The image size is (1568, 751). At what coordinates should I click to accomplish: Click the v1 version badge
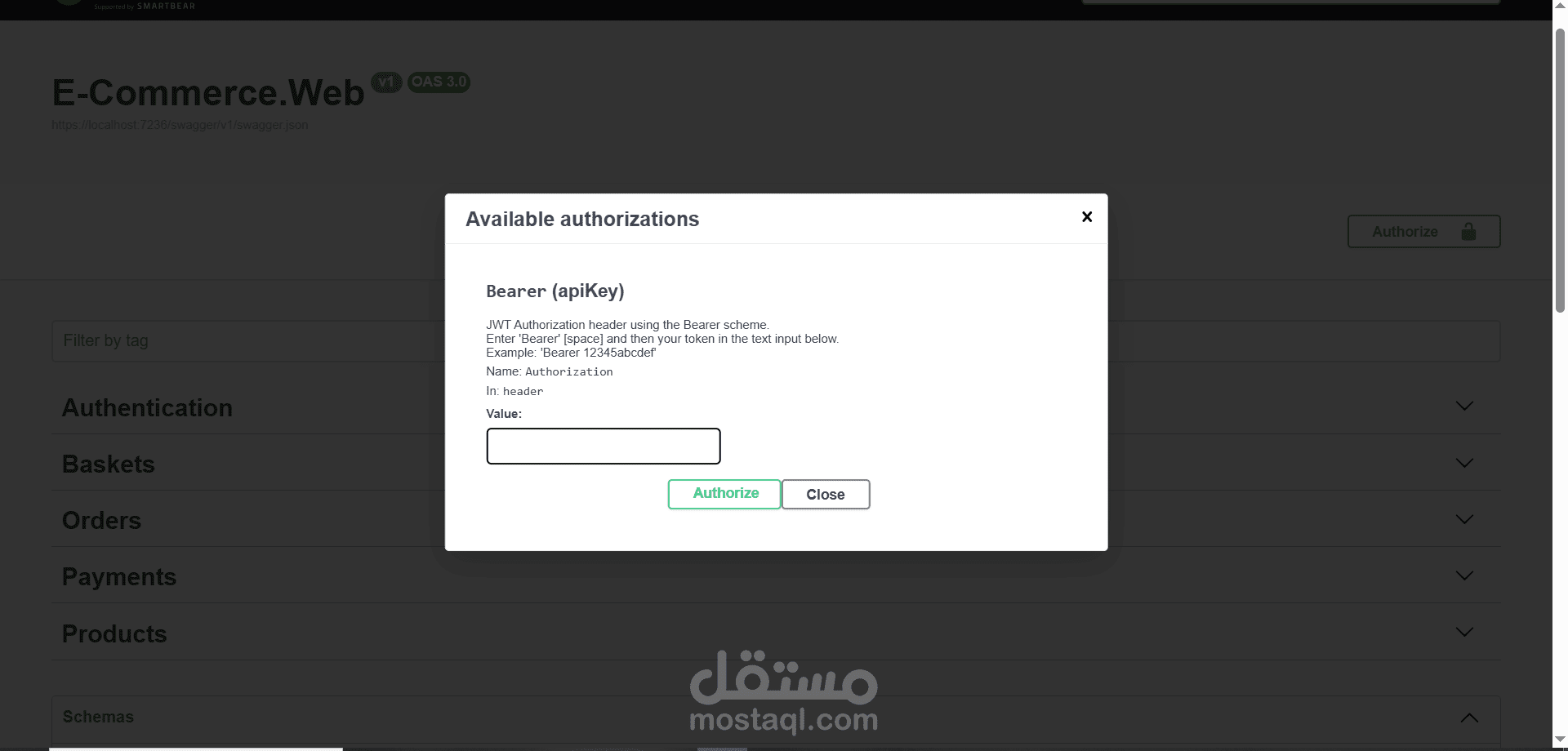(x=386, y=82)
